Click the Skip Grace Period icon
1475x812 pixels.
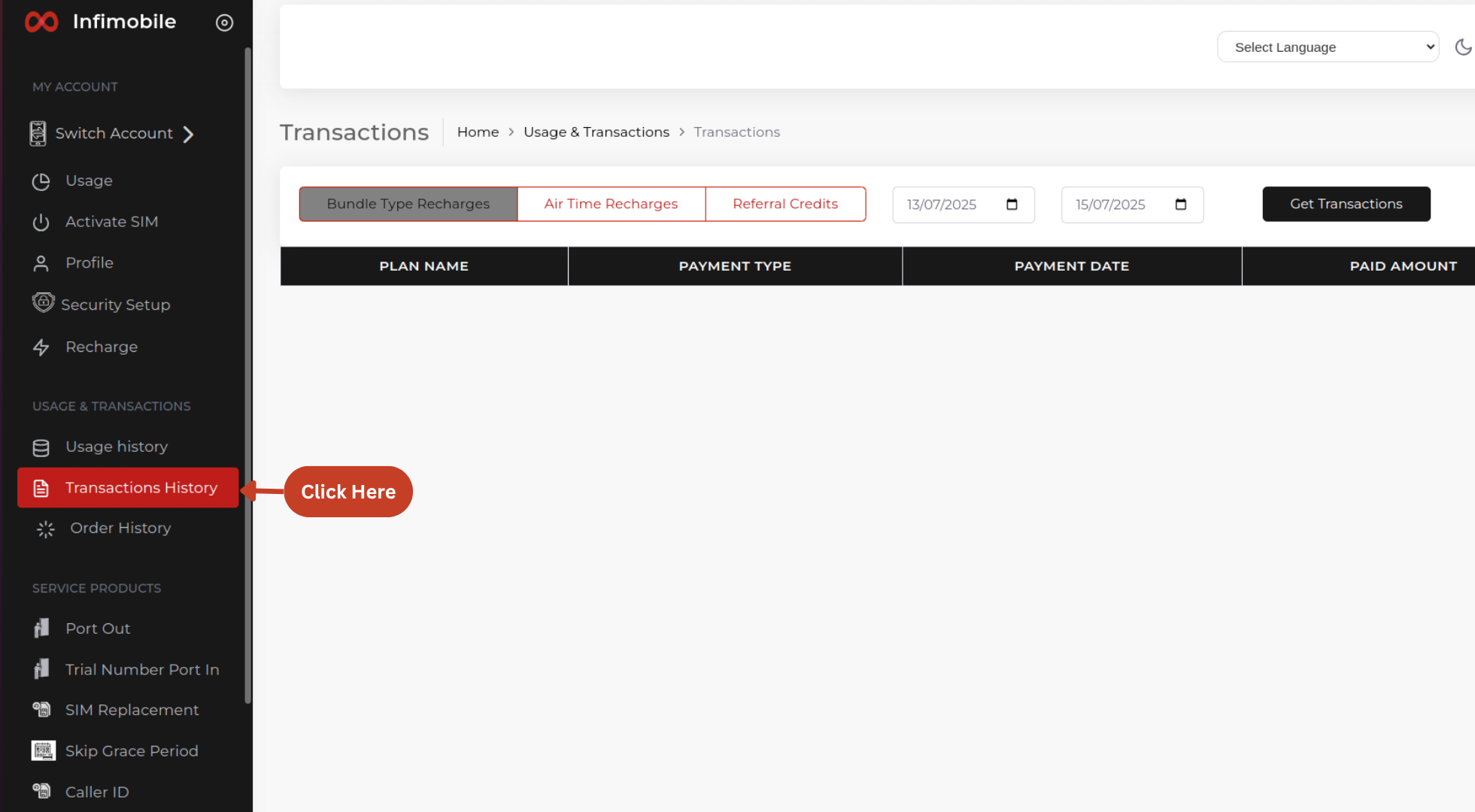[x=43, y=751]
